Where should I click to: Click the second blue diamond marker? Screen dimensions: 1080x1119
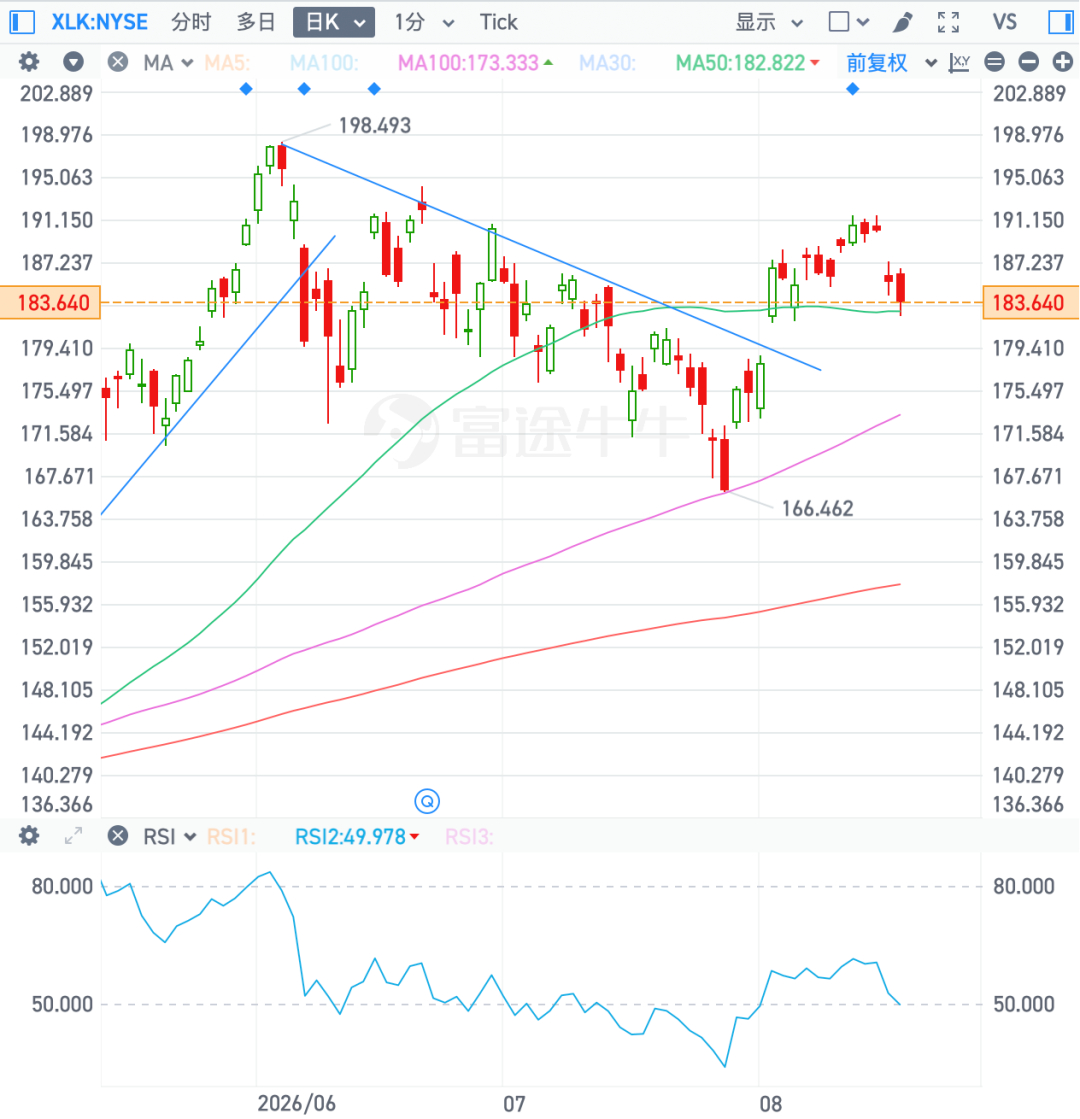[304, 89]
